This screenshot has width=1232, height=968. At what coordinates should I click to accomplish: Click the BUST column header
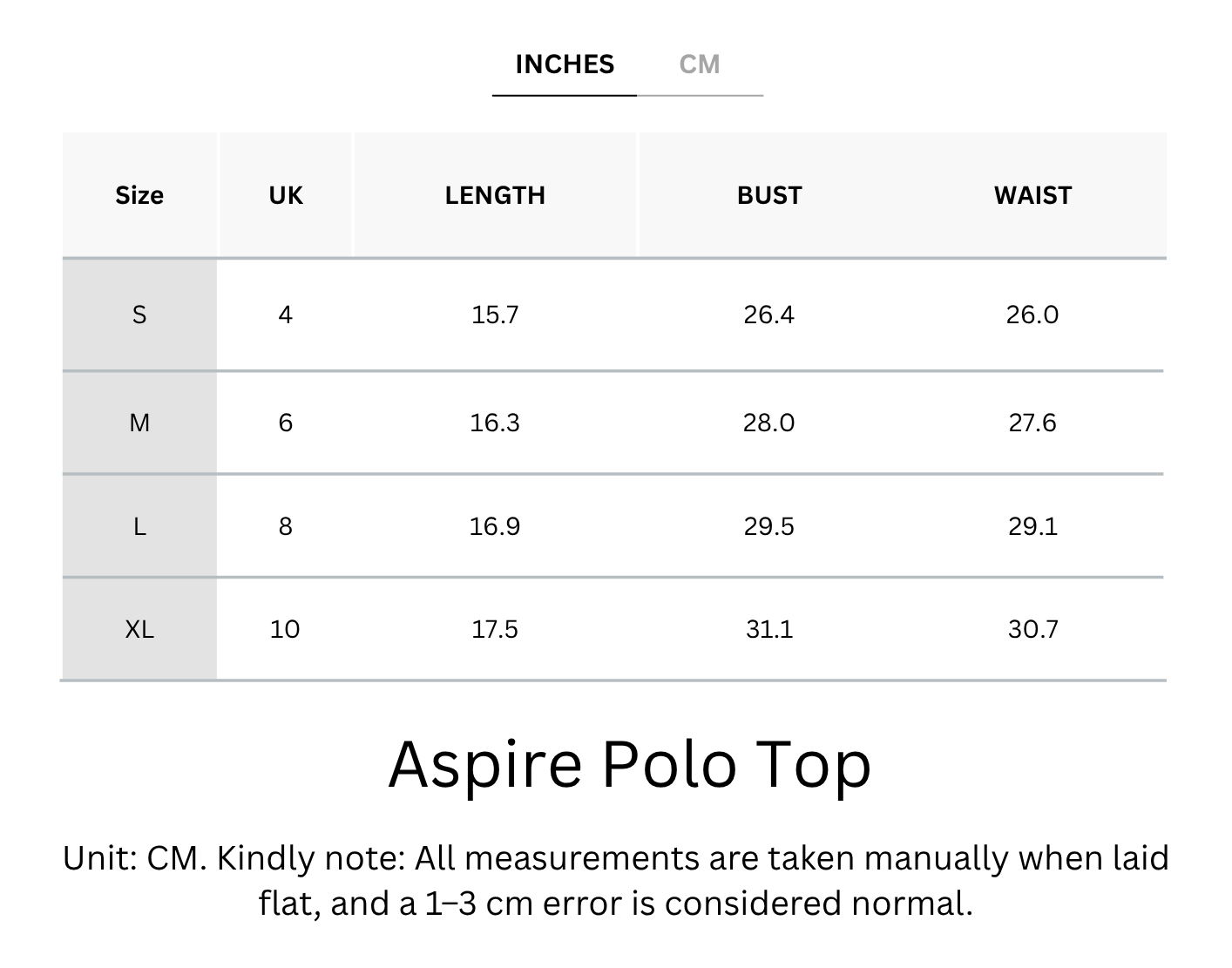pos(769,195)
